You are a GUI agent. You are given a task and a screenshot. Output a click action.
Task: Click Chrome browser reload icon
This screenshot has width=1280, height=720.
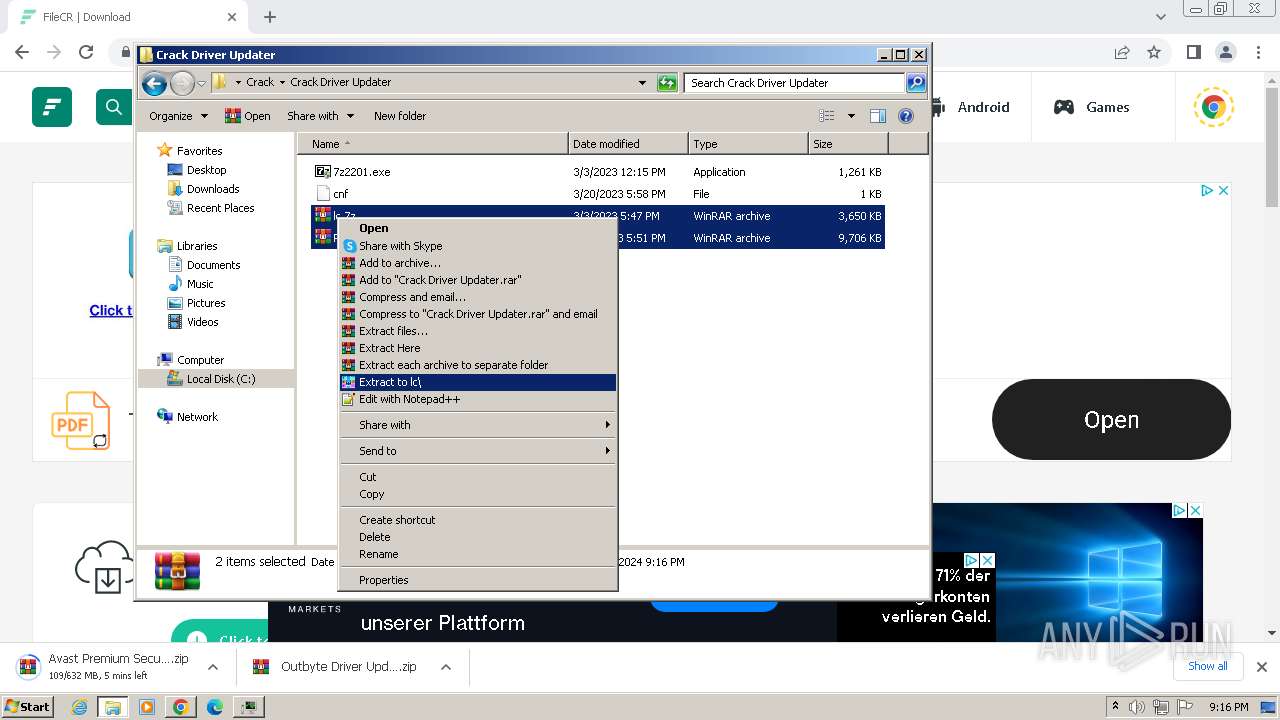[86, 52]
